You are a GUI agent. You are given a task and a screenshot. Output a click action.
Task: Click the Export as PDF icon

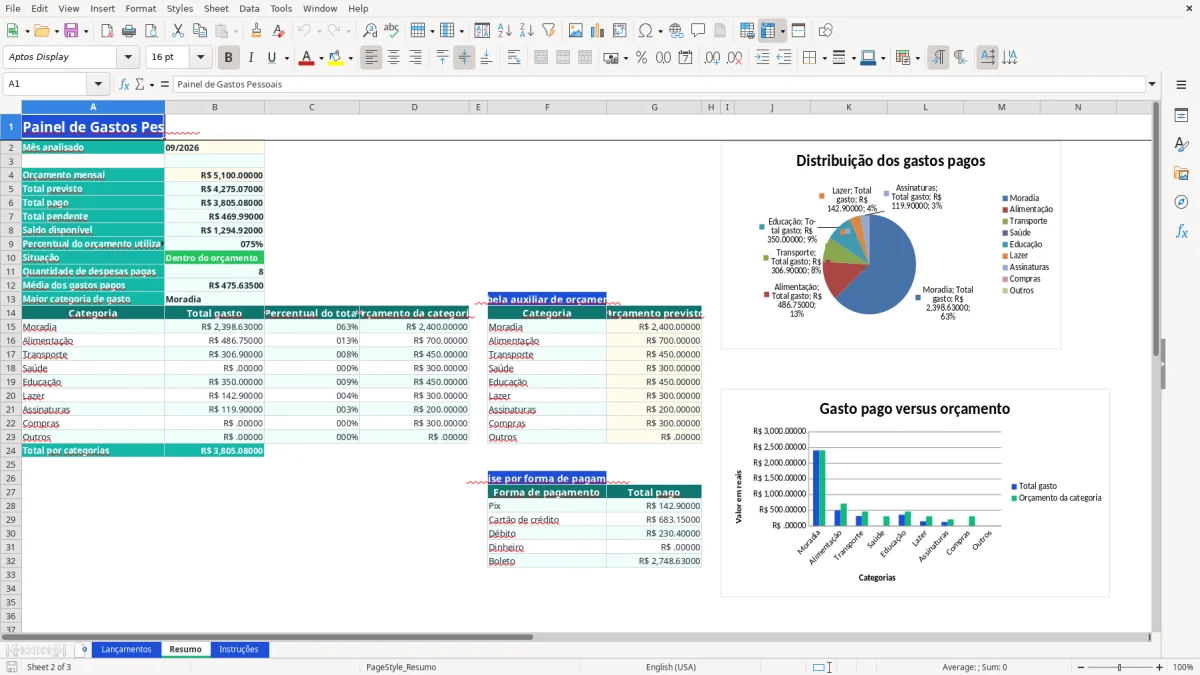107,31
